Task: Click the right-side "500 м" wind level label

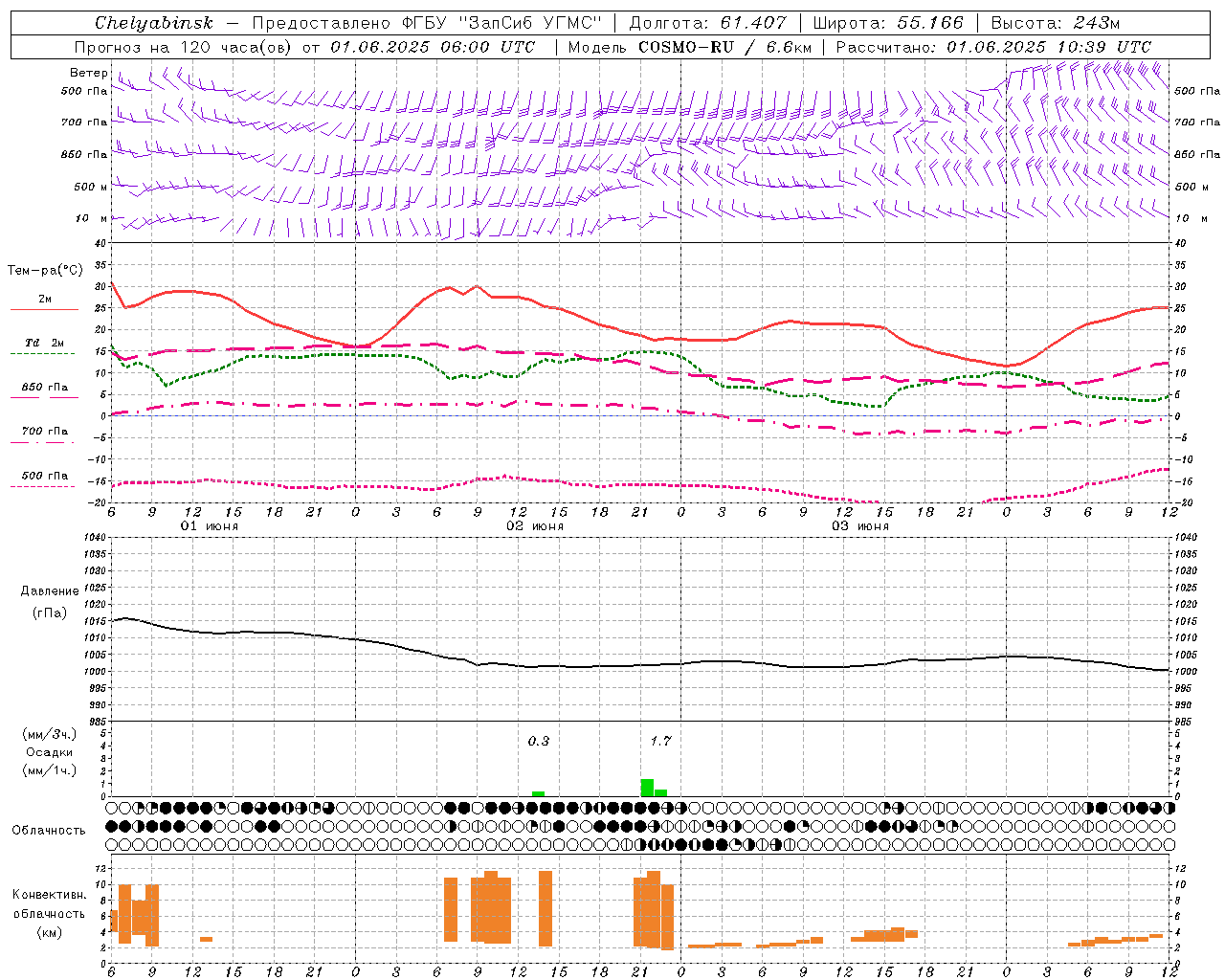Action: (x=1192, y=187)
